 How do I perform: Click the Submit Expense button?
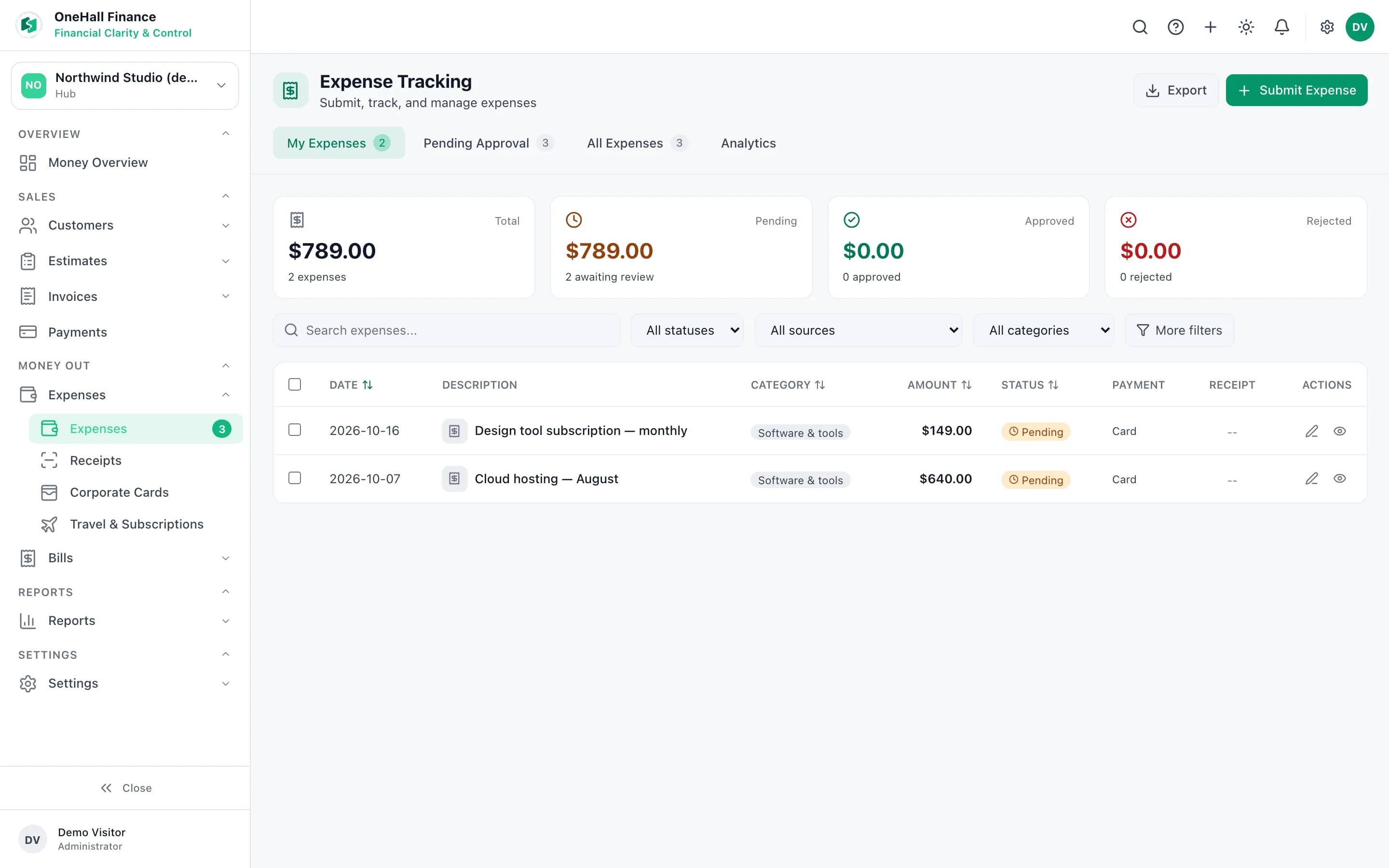pos(1296,90)
